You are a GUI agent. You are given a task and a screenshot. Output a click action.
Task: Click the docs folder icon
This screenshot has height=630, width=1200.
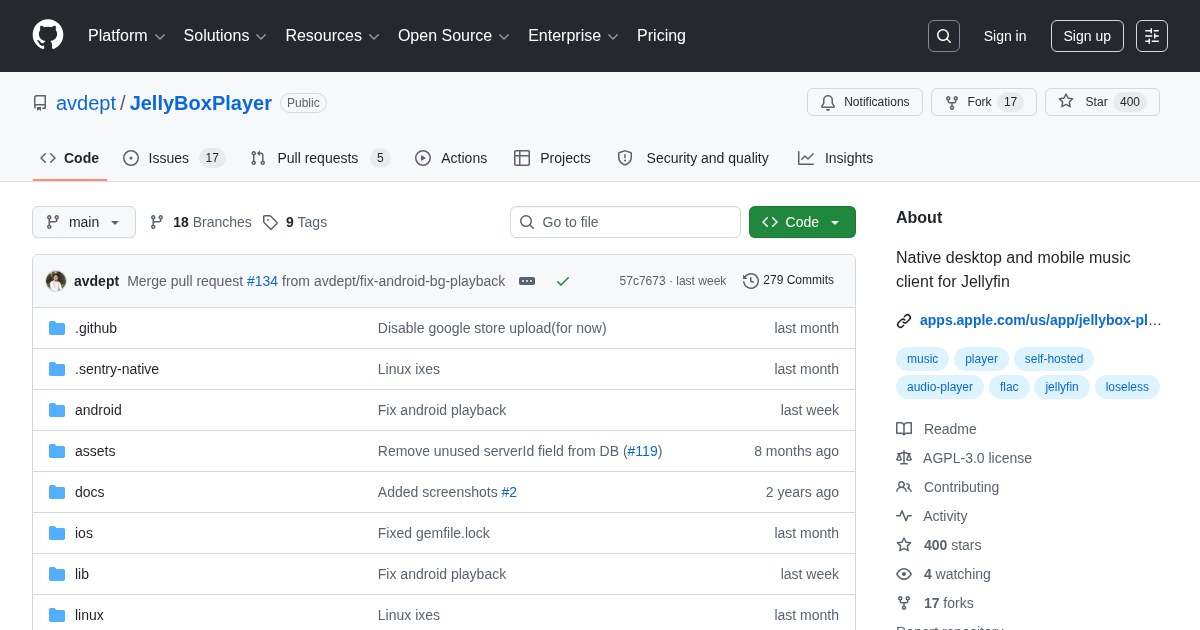click(57, 492)
